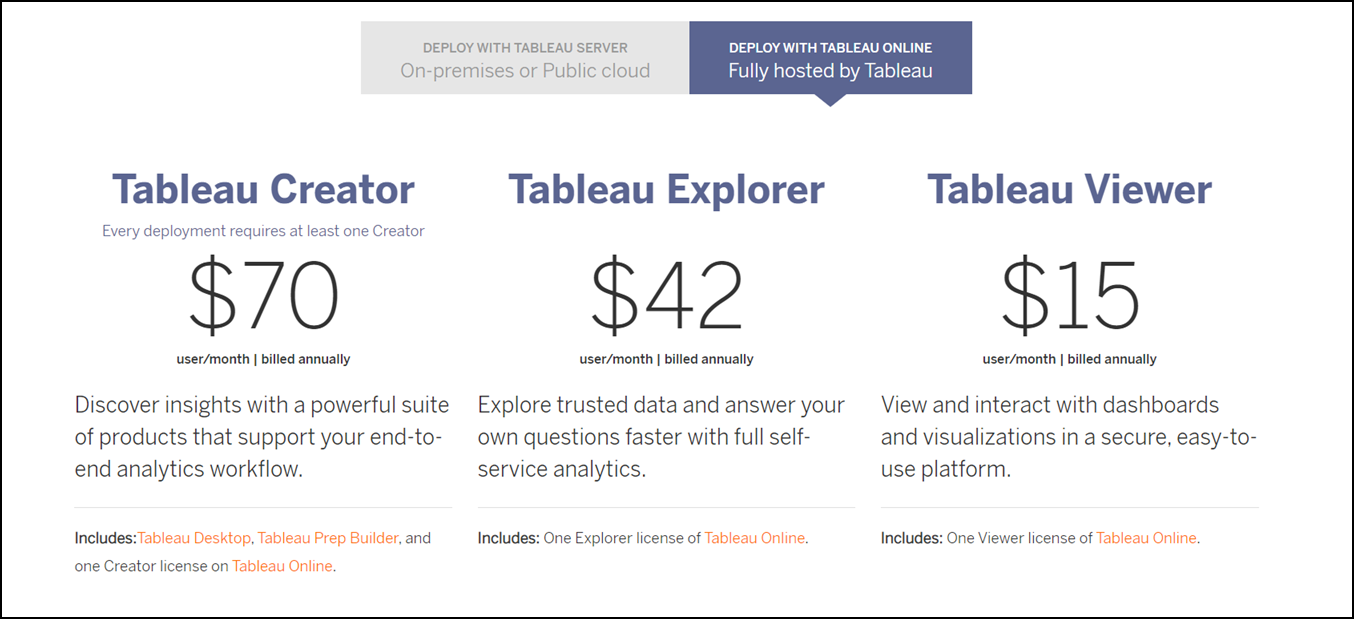Click billing terms text under $42
Image resolution: width=1354 pixels, height=619 pixels.
(666, 359)
